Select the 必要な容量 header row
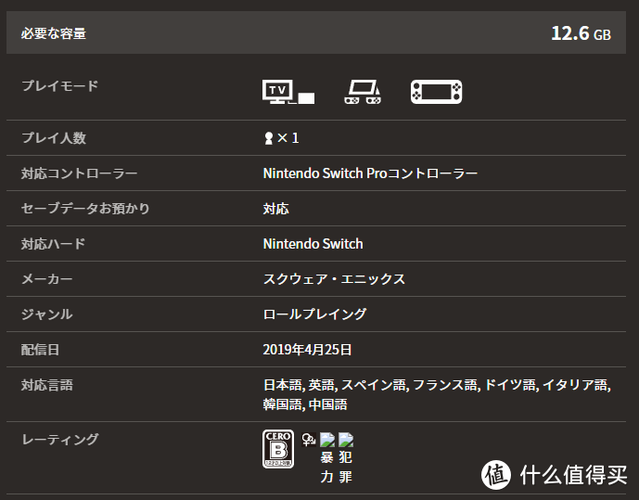The image size is (639, 500). [319, 33]
